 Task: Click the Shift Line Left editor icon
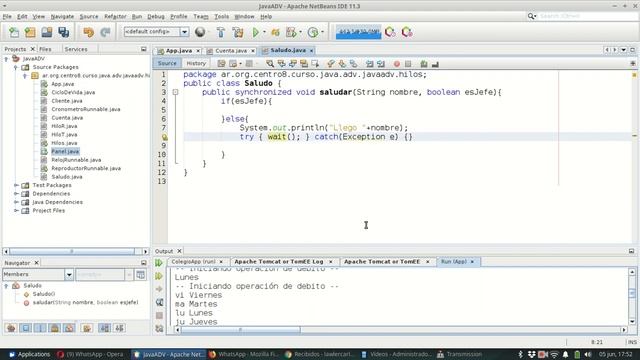369,64
